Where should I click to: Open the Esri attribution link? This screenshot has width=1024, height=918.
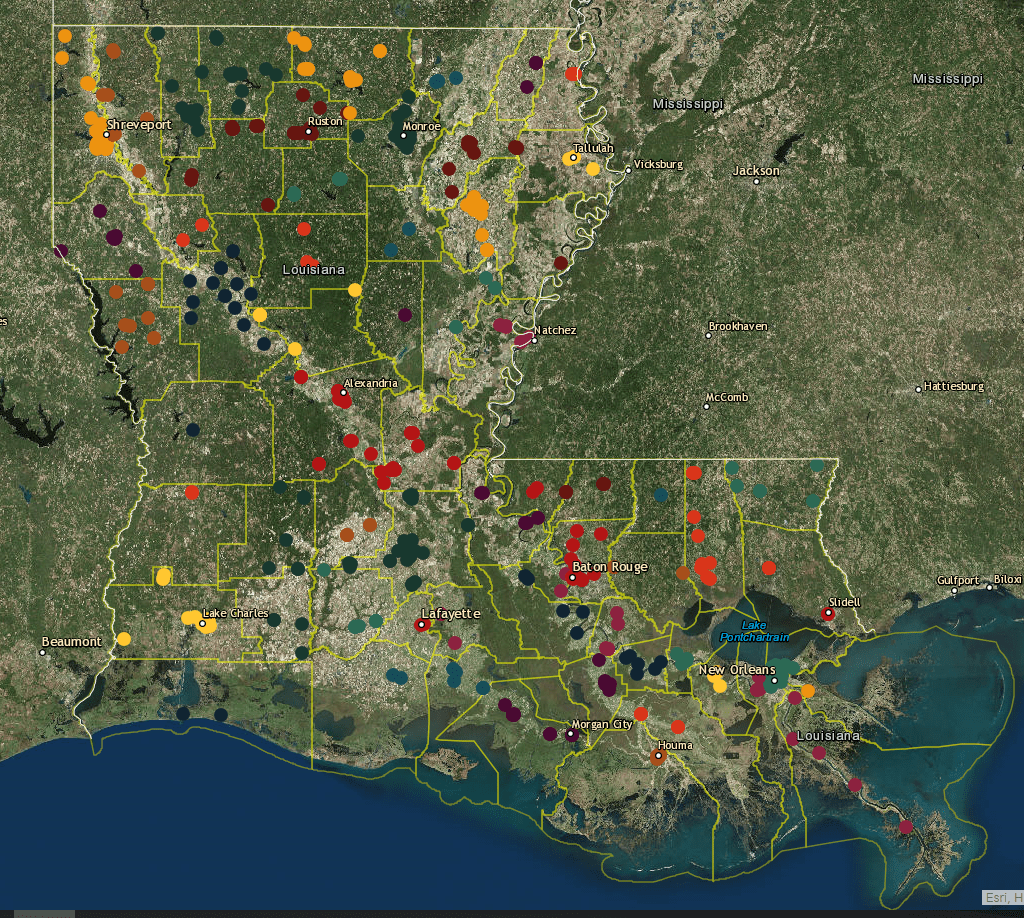pos(1000,896)
